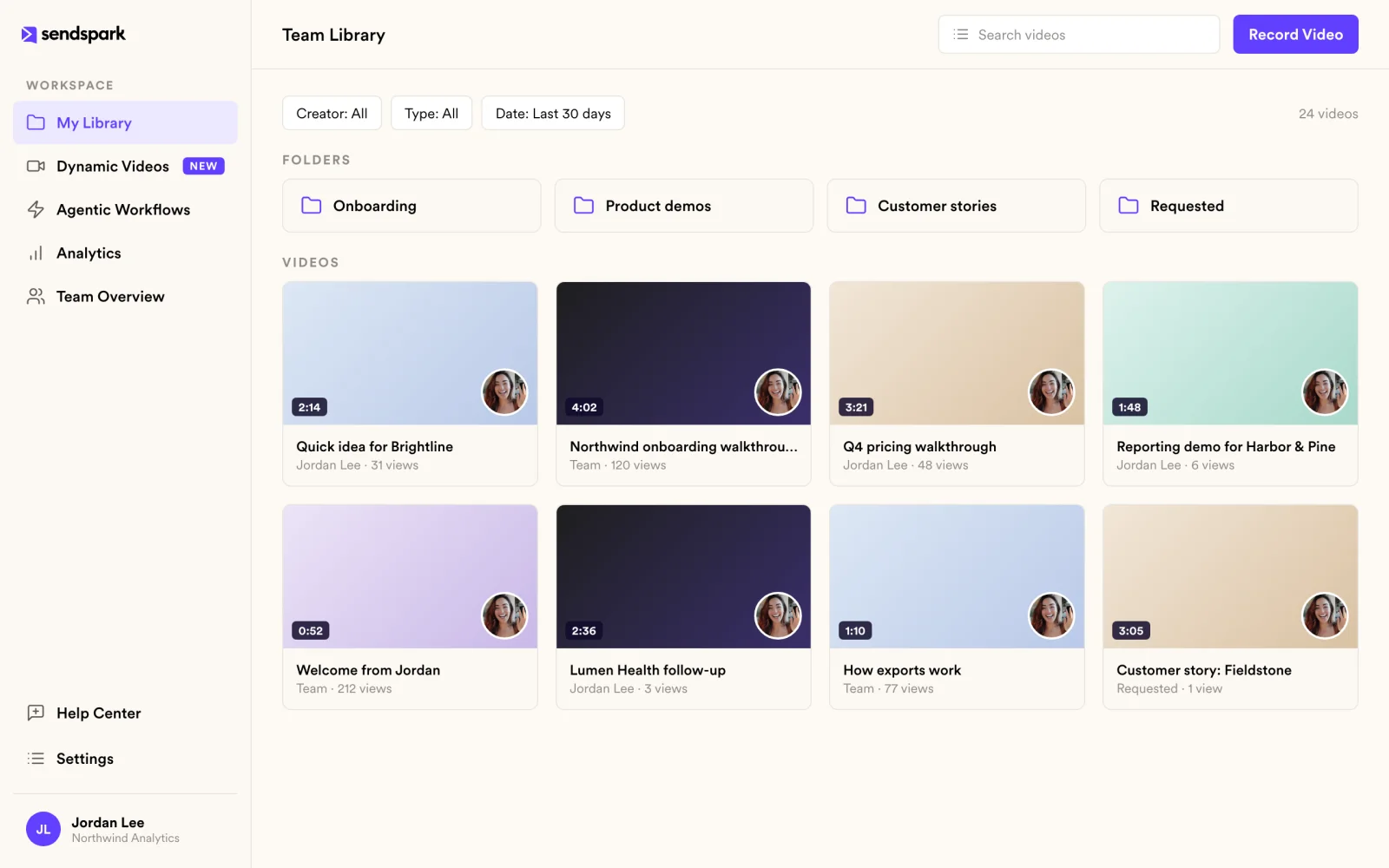Image resolution: width=1389 pixels, height=868 pixels.
Task: Click the NEW badge beside Dynamic Videos
Action: pyautogui.click(x=203, y=166)
